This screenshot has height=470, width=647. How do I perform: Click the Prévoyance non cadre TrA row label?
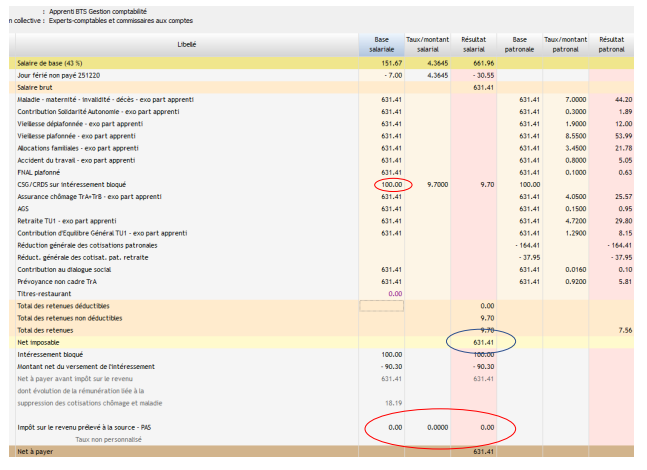(66, 281)
